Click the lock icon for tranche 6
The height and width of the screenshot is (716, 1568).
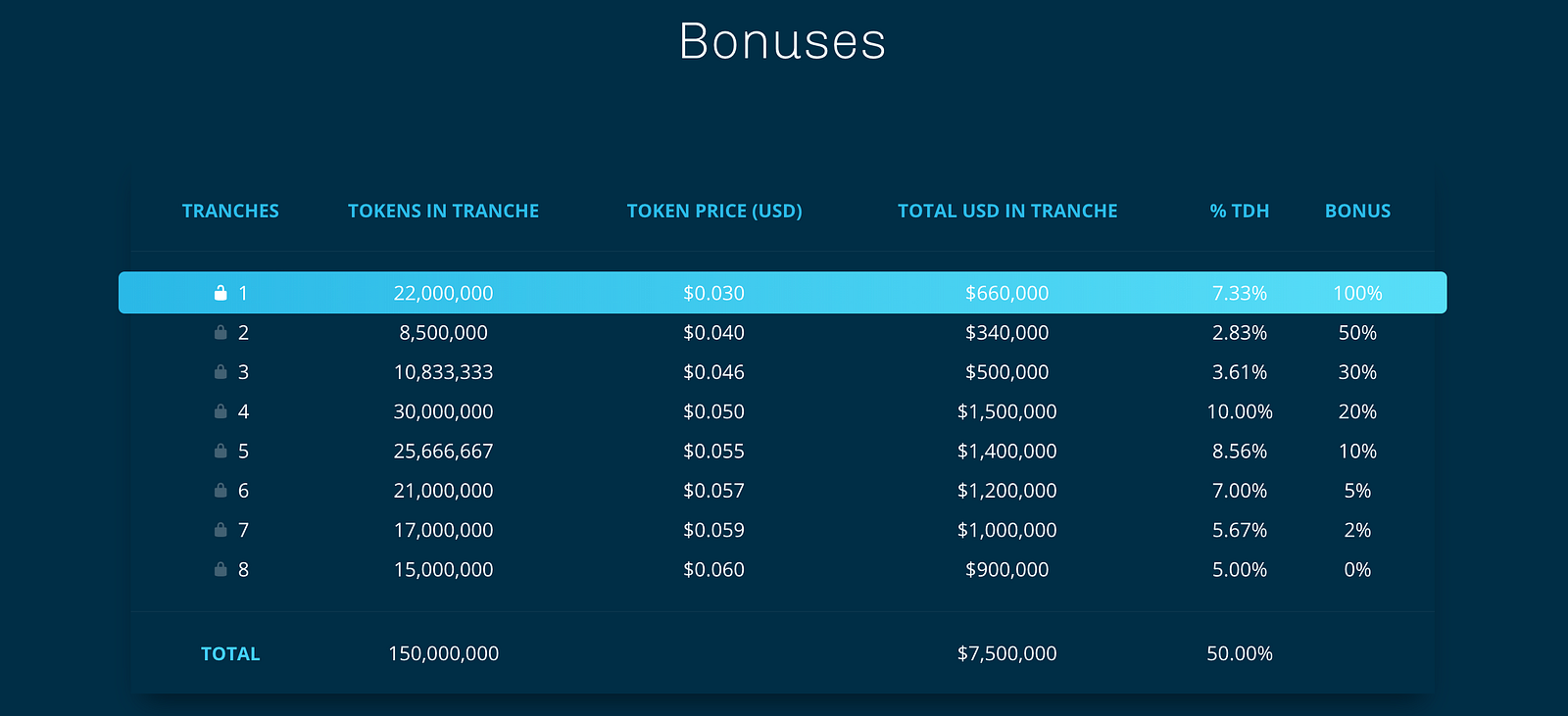pos(220,490)
